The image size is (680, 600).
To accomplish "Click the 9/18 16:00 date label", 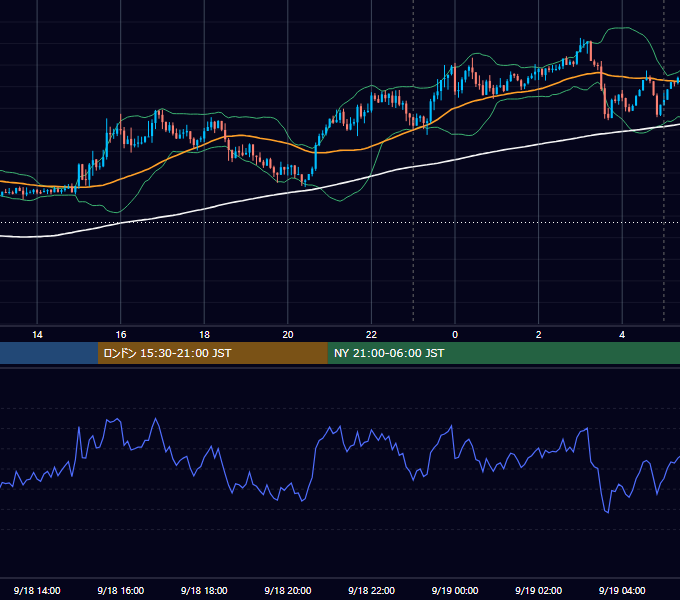I will click(x=121, y=590).
